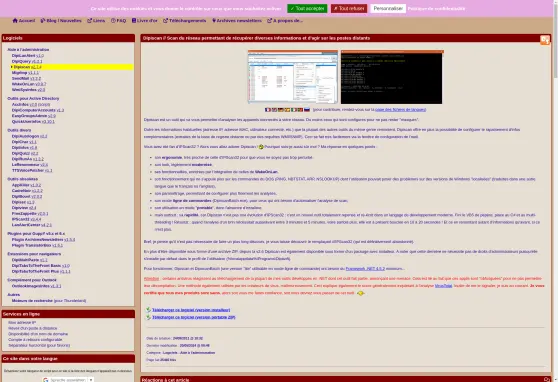
Task: Click the orange icon in article header
Action: click(545, 40)
